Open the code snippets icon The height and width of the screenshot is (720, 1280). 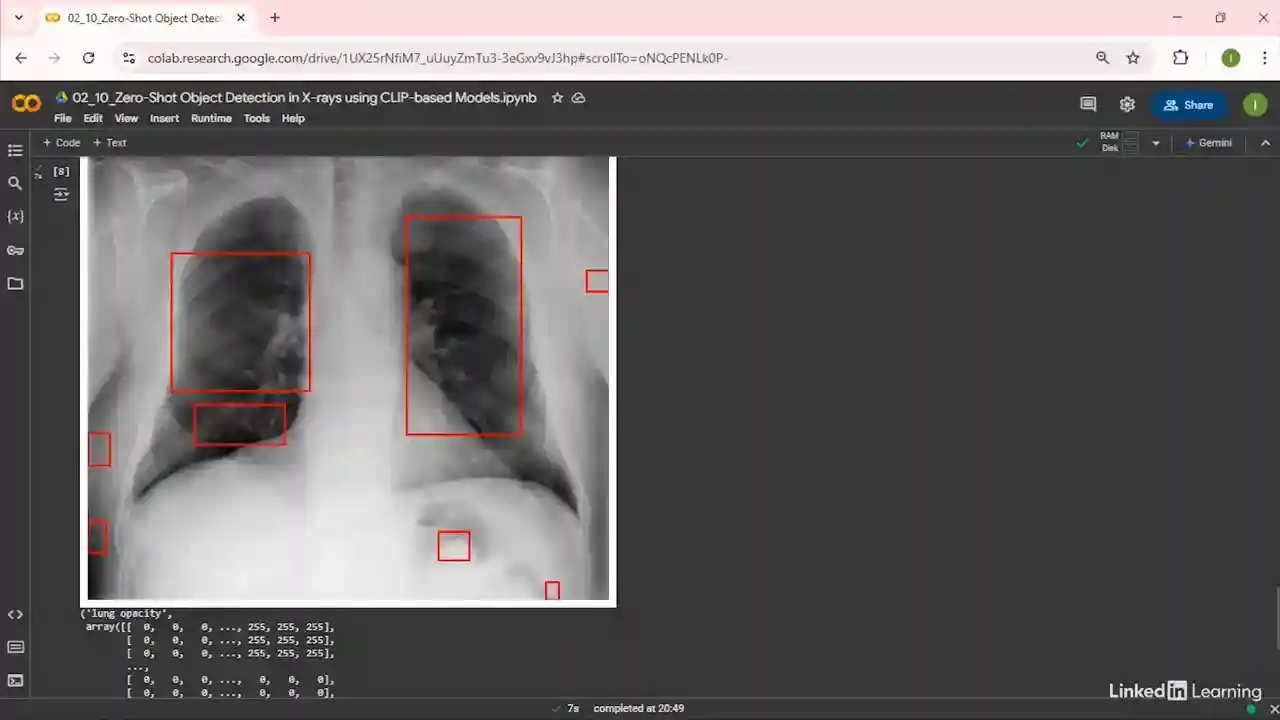point(15,615)
